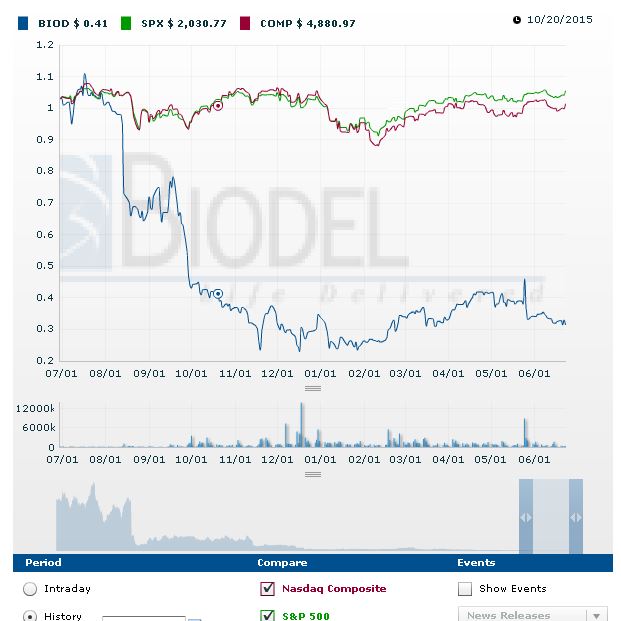This screenshot has height=621, width=621.
Task: Enable the Show Events checkbox
Action: click(x=465, y=589)
